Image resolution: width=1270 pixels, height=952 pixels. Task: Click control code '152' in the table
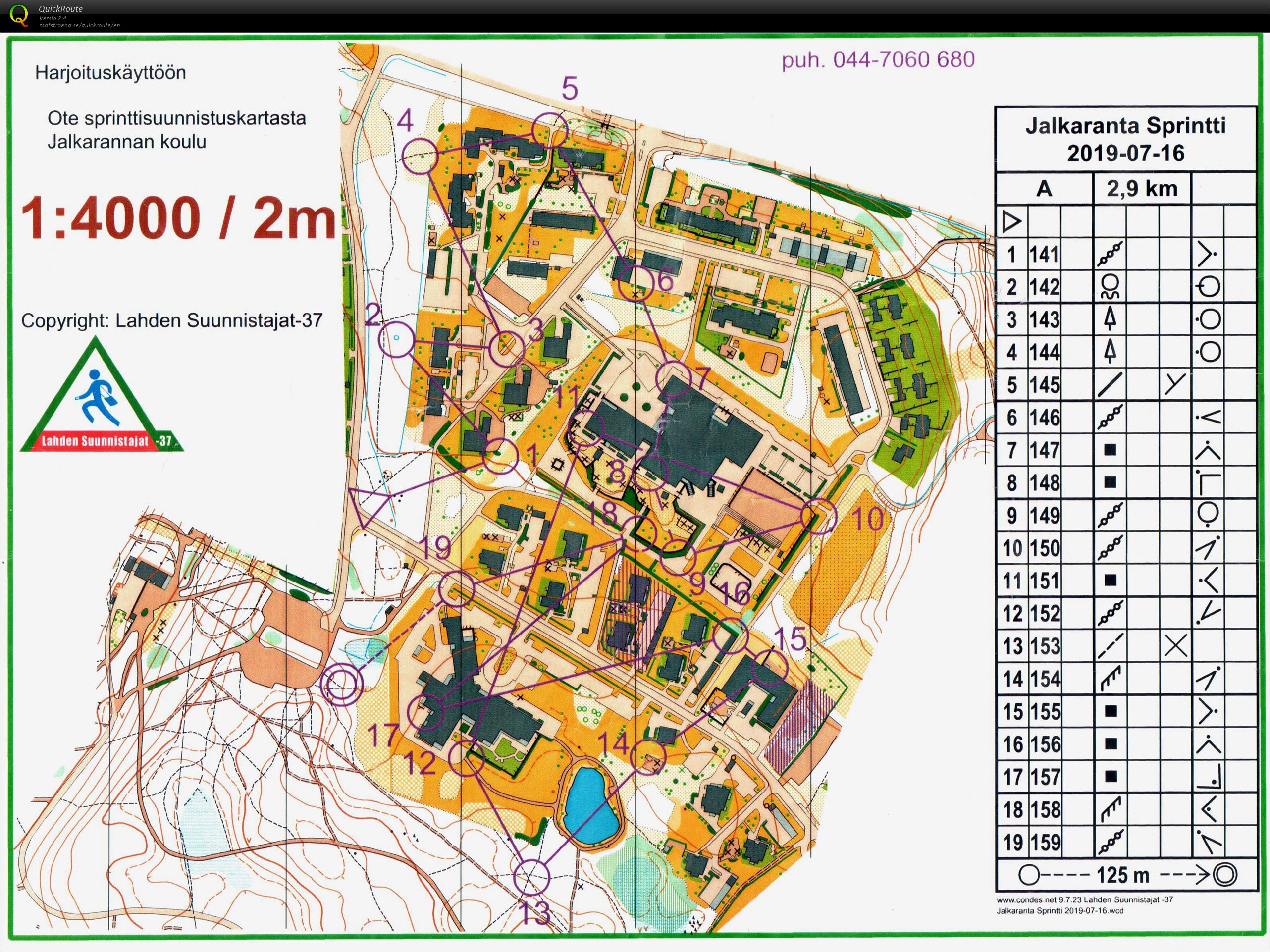[1044, 613]
